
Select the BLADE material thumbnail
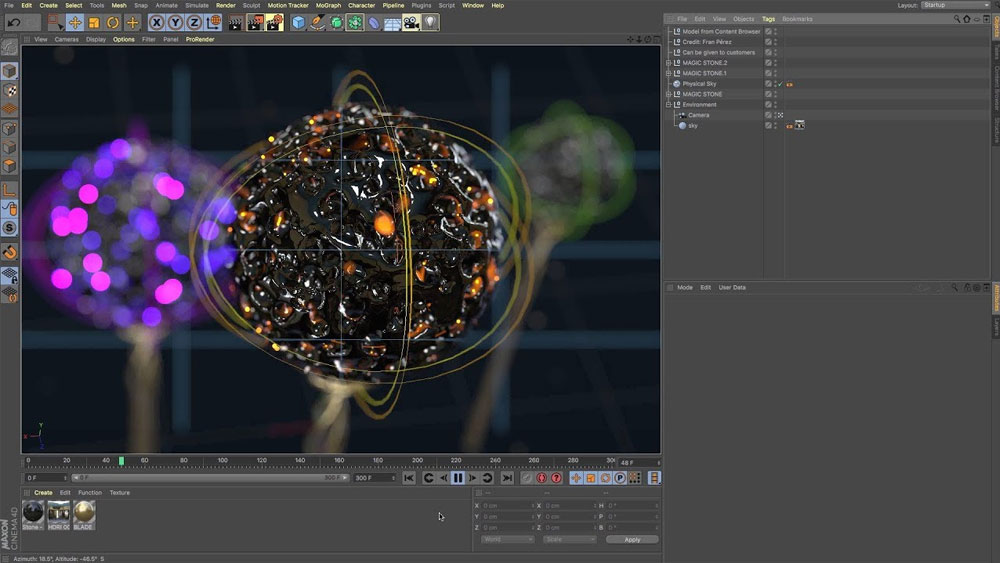tap(84, 515)
